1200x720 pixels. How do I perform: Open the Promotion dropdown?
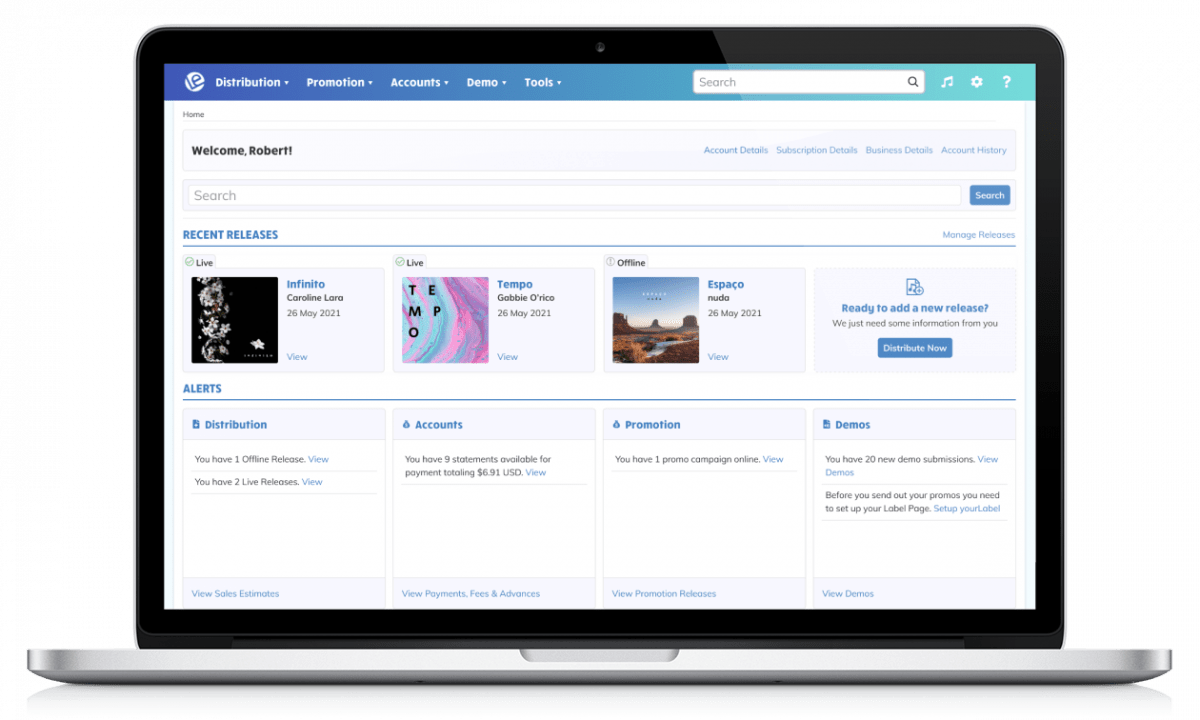coord(339,82)
